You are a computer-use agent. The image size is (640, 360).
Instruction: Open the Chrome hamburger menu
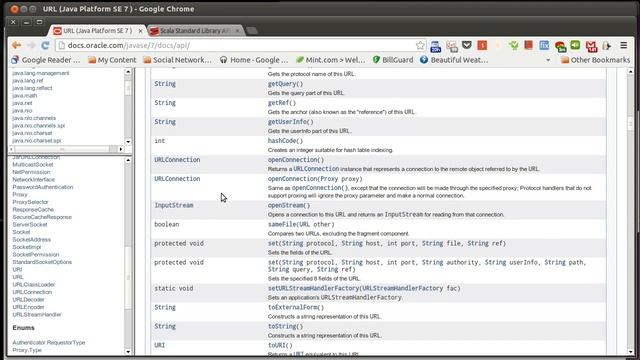click(624, 45)
